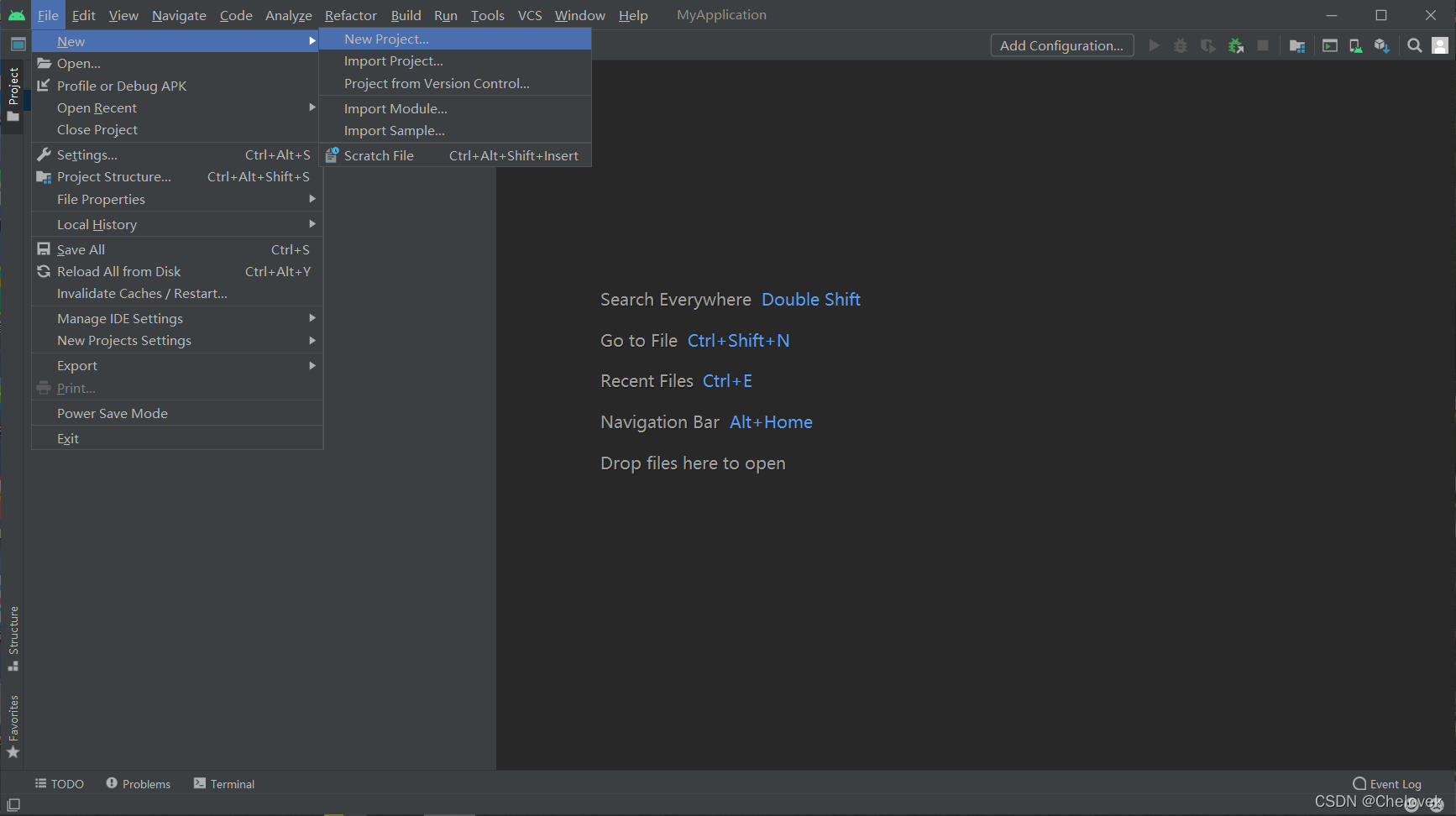Click Run with Coverage icon
This screenshot has width=1456, height=816.
coord(1207,45)
